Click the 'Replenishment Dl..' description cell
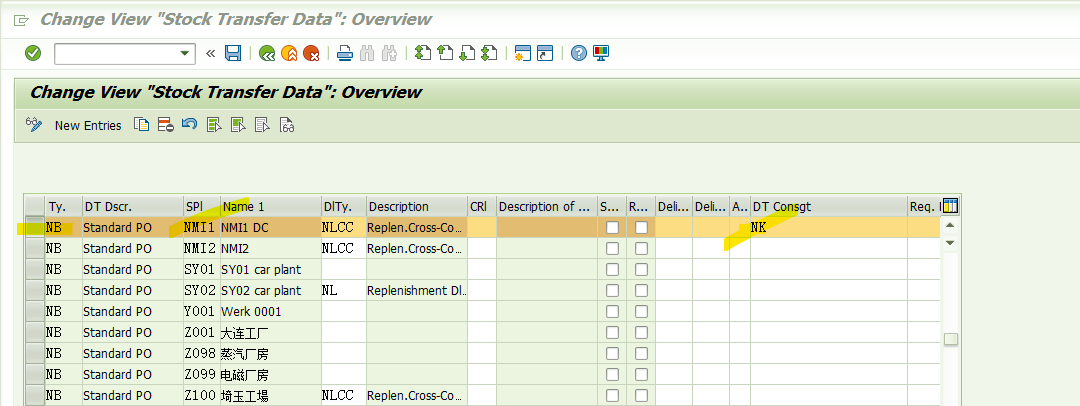 [417, 290]
